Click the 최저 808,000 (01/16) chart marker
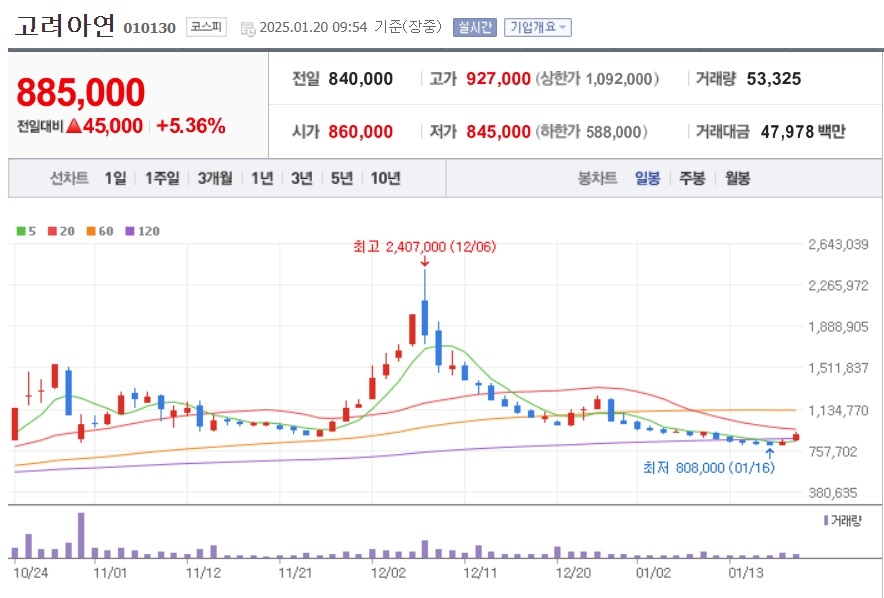 [709, 468]
